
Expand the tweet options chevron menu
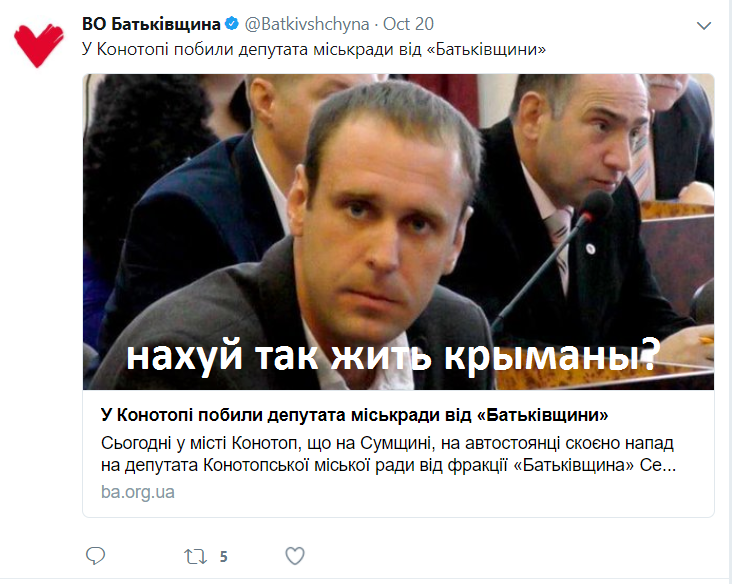coord(704,26)
